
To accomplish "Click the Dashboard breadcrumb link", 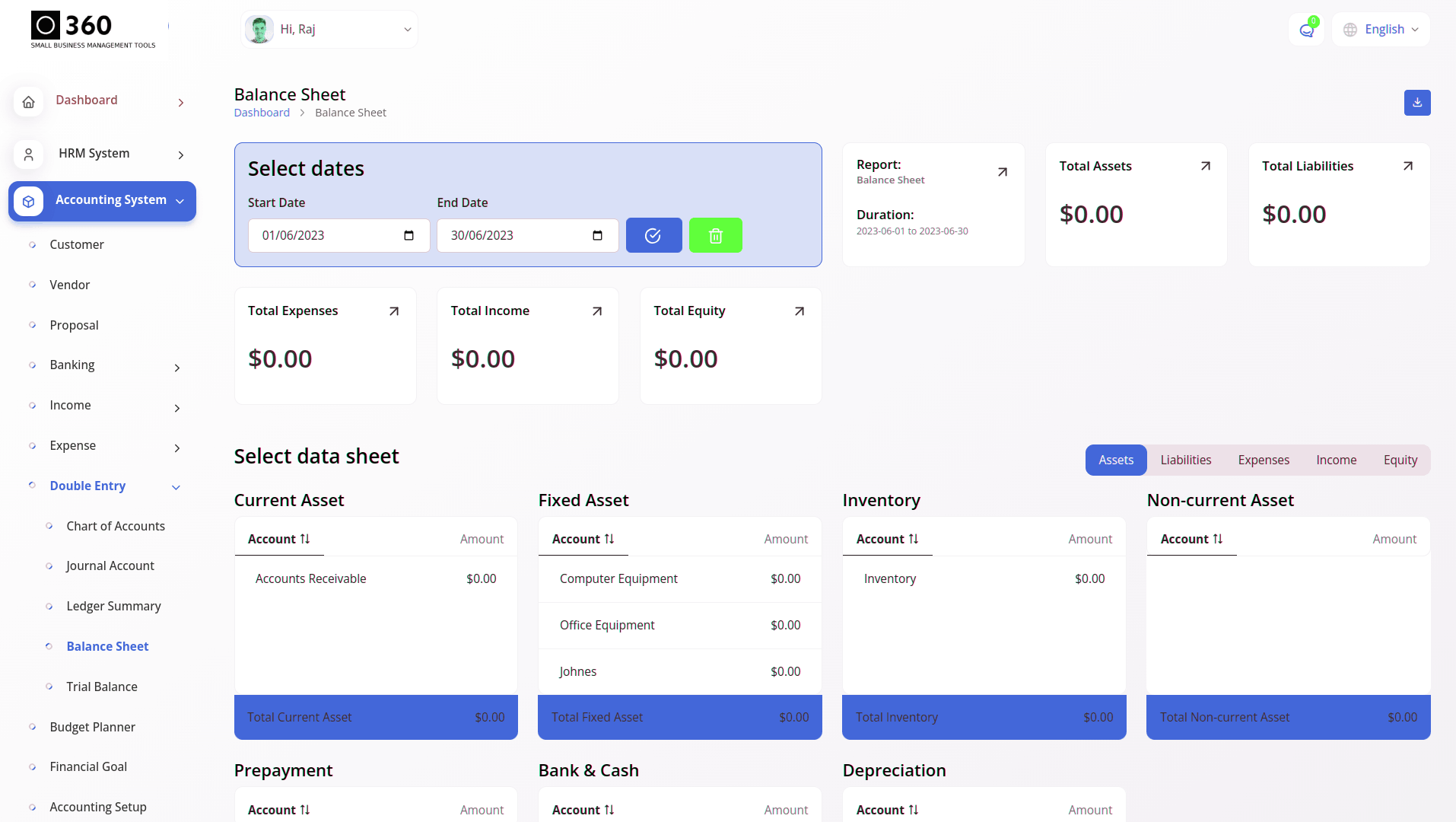I will click(262, 113).
